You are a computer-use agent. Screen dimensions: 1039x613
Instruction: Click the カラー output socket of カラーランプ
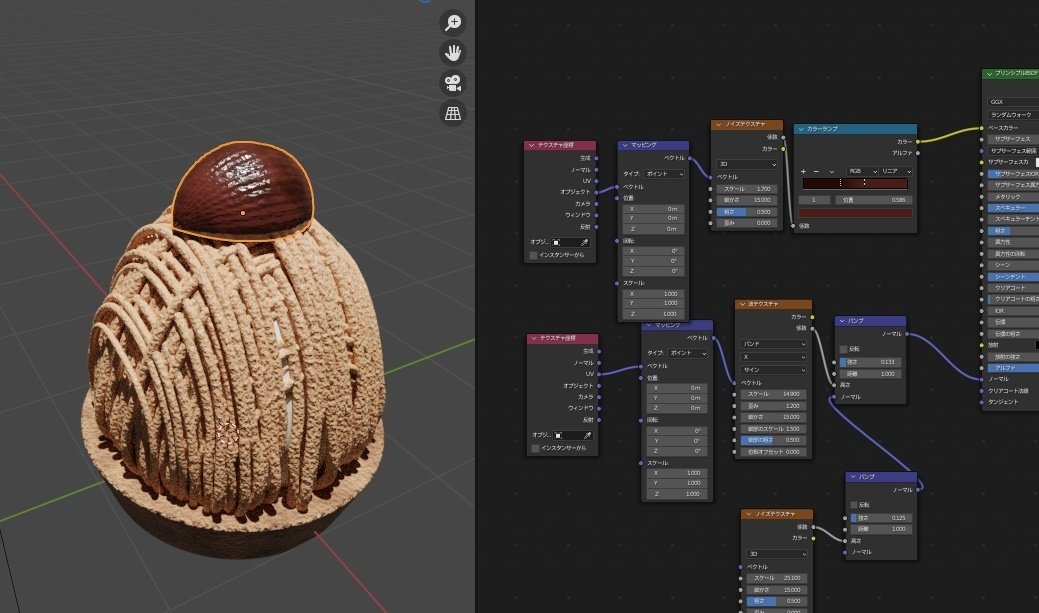918,142
